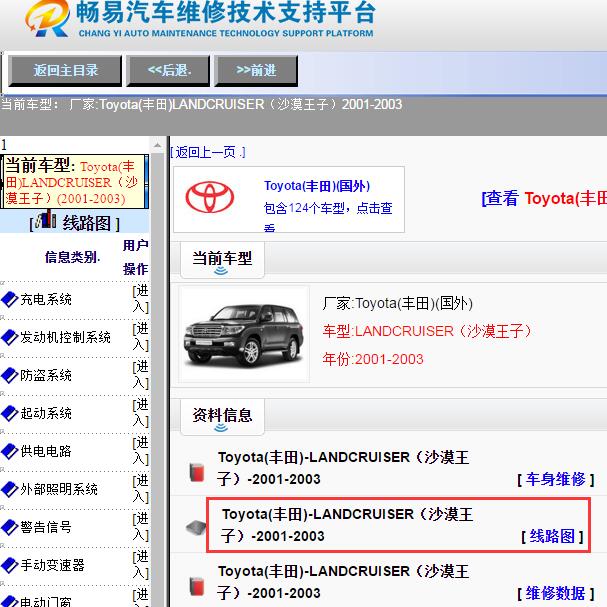Click the LANDCRUISER title in the 维修数据 row

[343, 582]
